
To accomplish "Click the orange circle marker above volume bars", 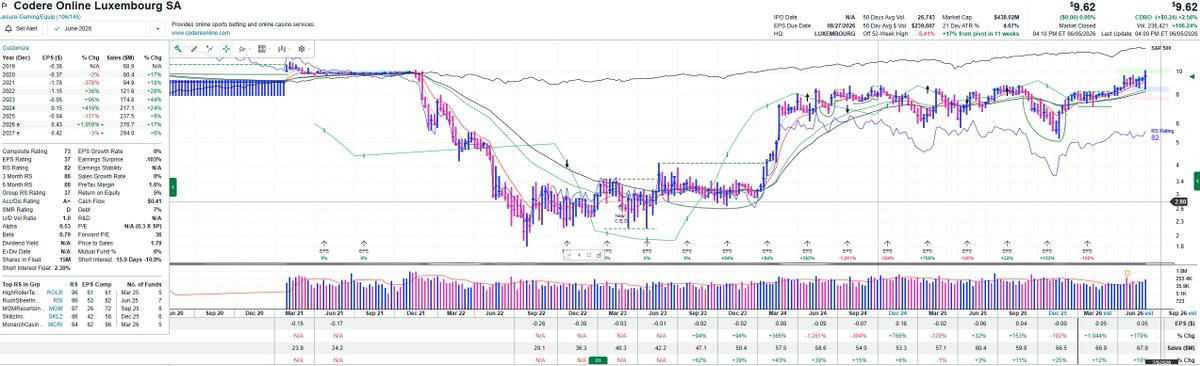I will point(1128,272).
